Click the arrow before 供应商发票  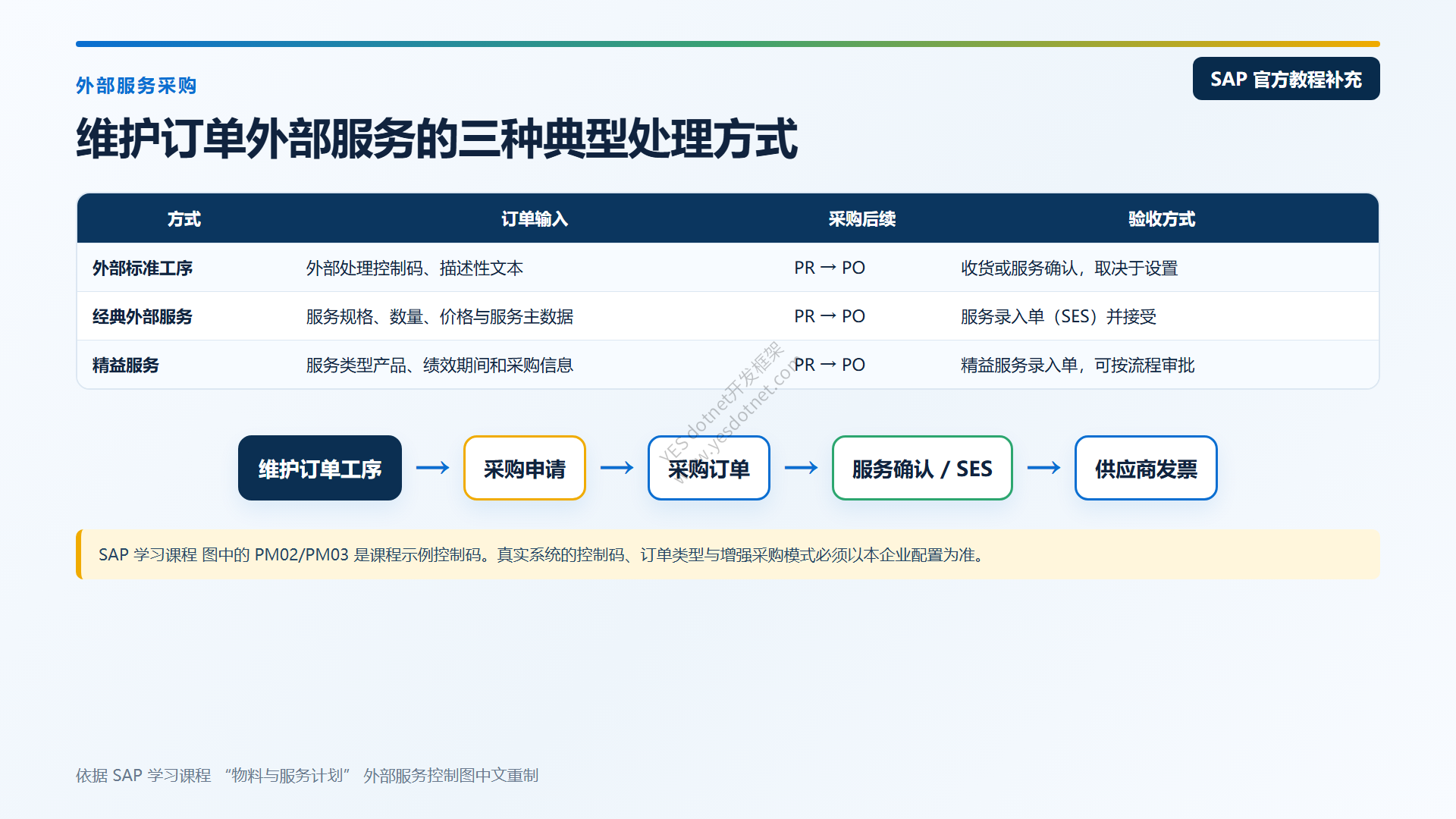pyautogui.click(x=1044, y=468)
